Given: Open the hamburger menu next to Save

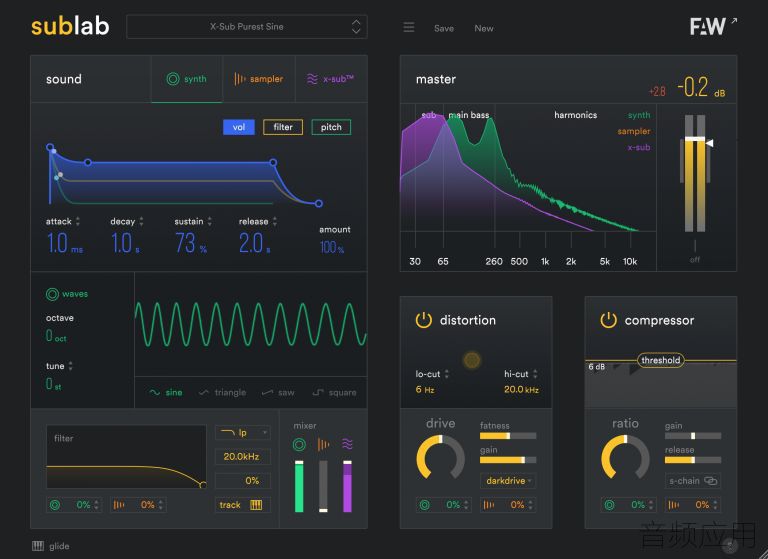Looking at the screenshot, I should (408, 27).
